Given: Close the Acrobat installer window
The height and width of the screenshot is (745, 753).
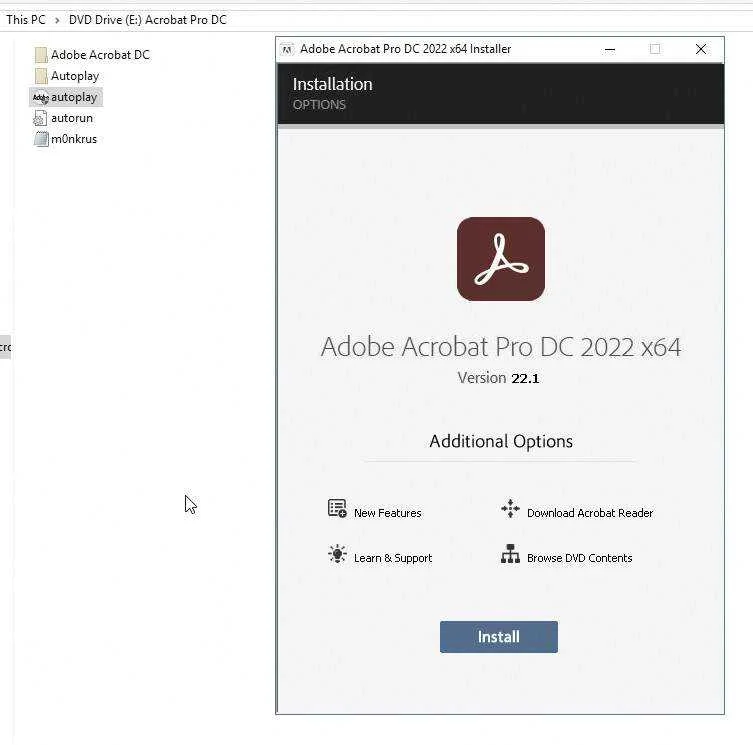Looking at the screenshot, I should 701,49.
